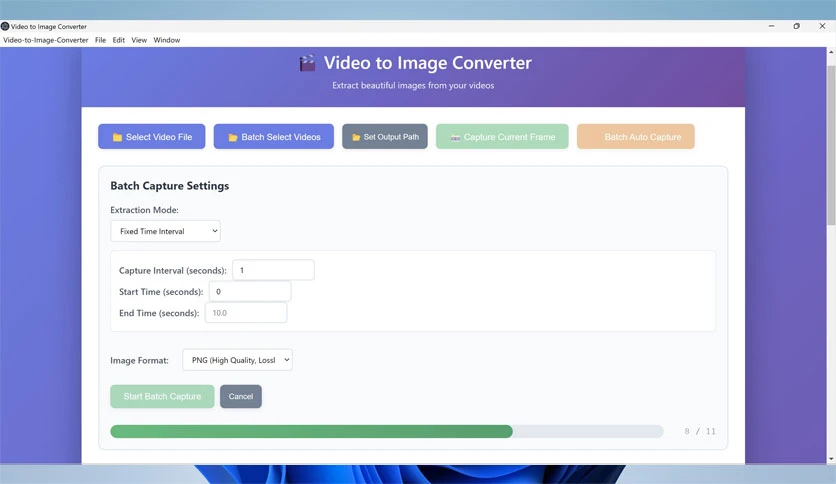Click the folder icon on Batch Select Videos
The height and width of the screenshot is (484, 836).
point(233,137)
